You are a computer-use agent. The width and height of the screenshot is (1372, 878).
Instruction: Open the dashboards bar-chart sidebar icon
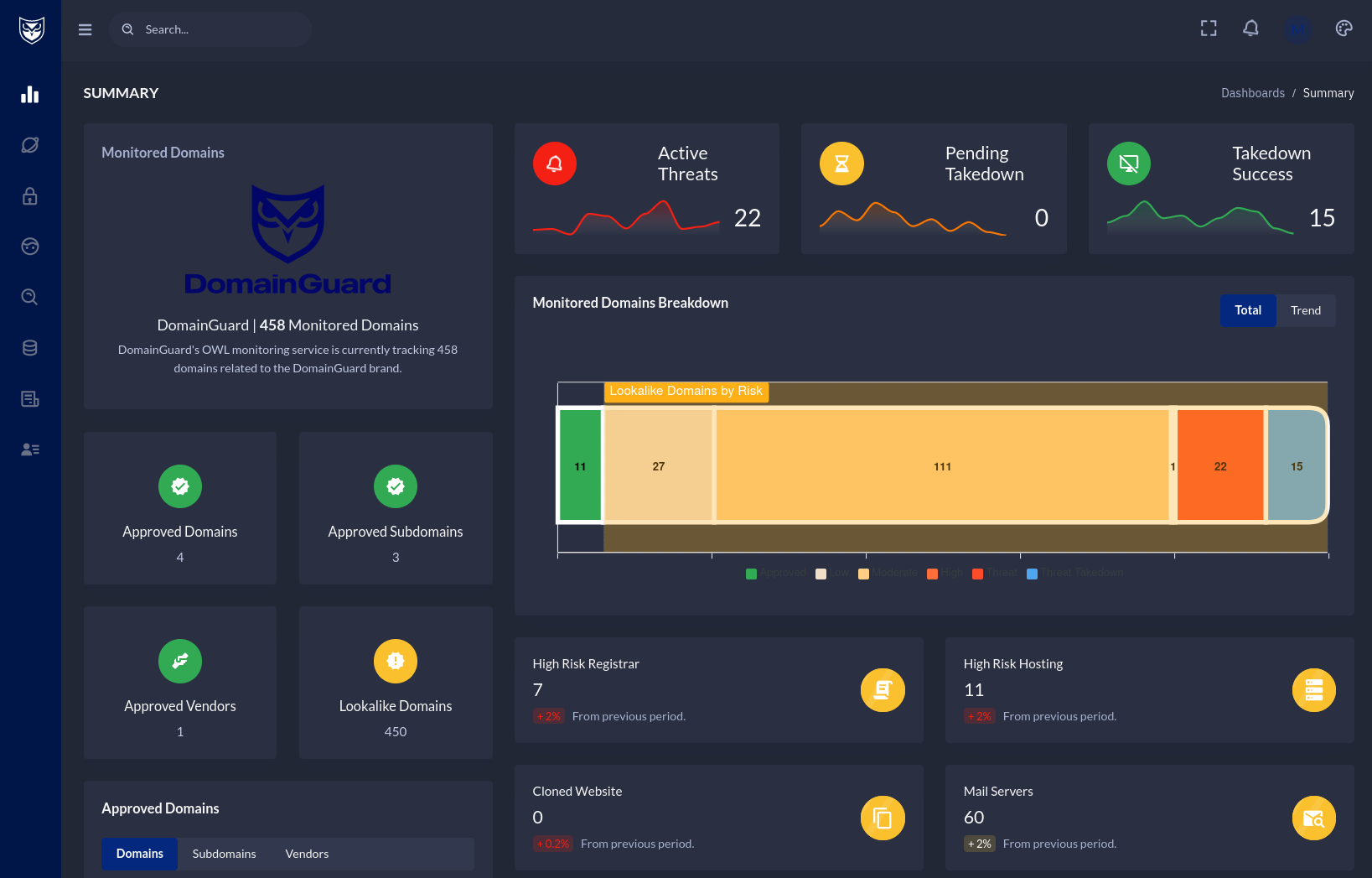(x=30, y=94)
